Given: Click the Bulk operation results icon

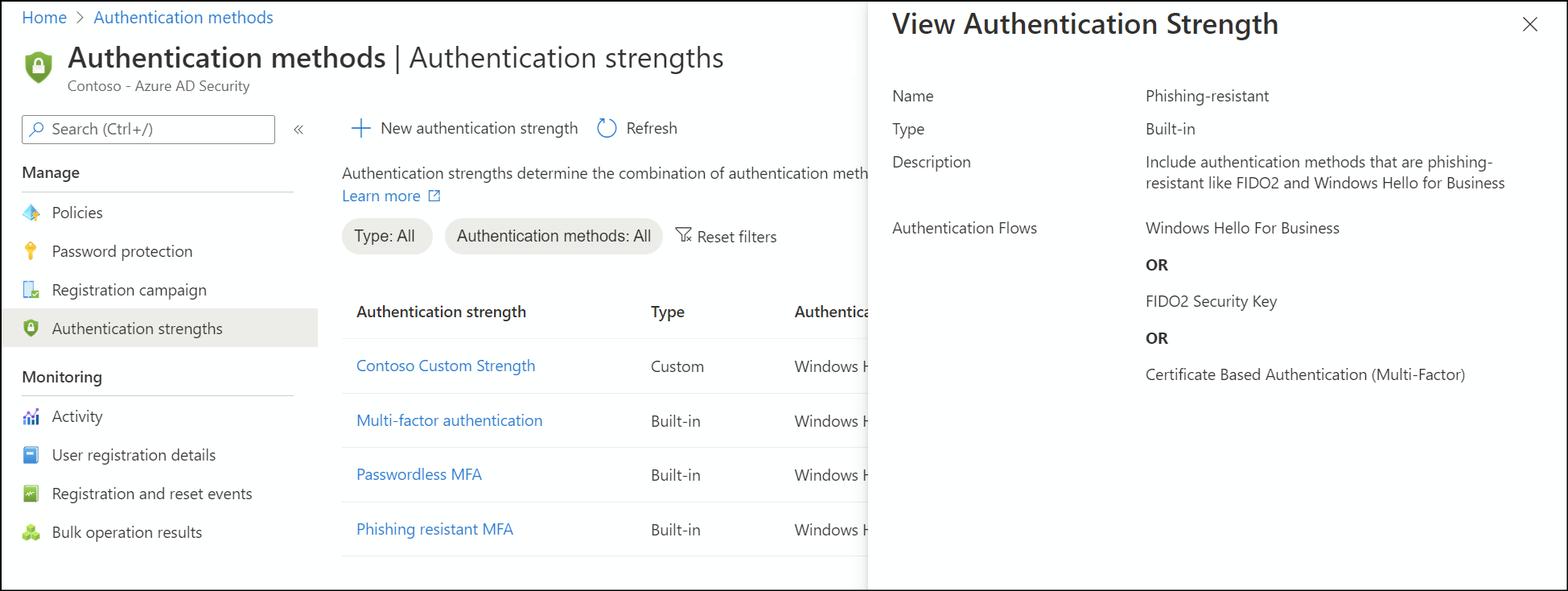Looking at the screenshot, I should click(x=31, y=532).
